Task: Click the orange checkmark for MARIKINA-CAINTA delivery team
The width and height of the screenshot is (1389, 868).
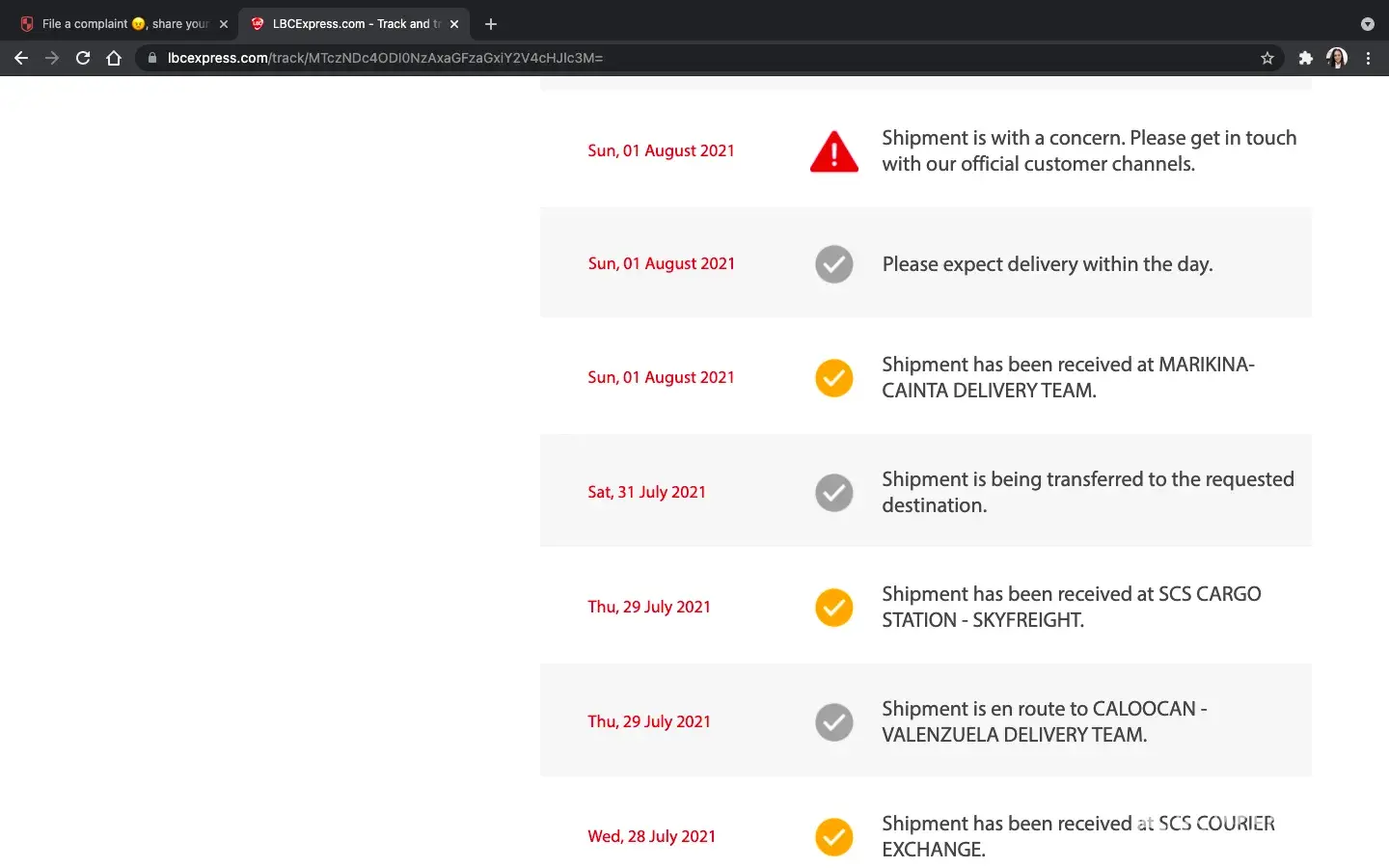Action: pyautogui.click(x=833, y=378)
